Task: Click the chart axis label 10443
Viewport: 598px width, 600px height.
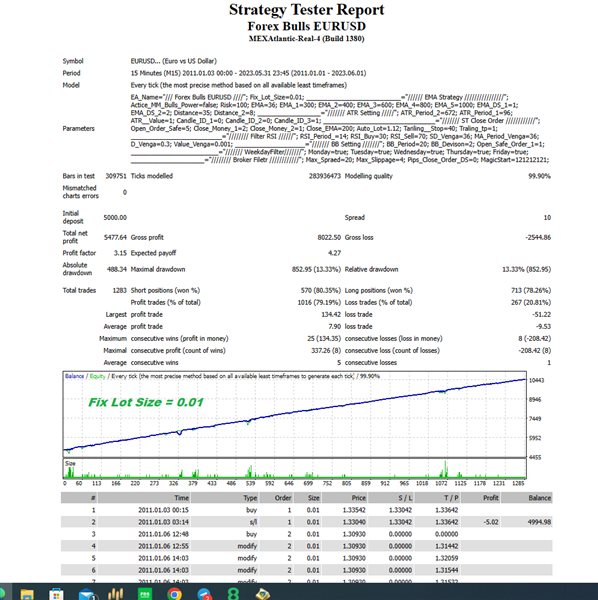Action: (536, 380)
